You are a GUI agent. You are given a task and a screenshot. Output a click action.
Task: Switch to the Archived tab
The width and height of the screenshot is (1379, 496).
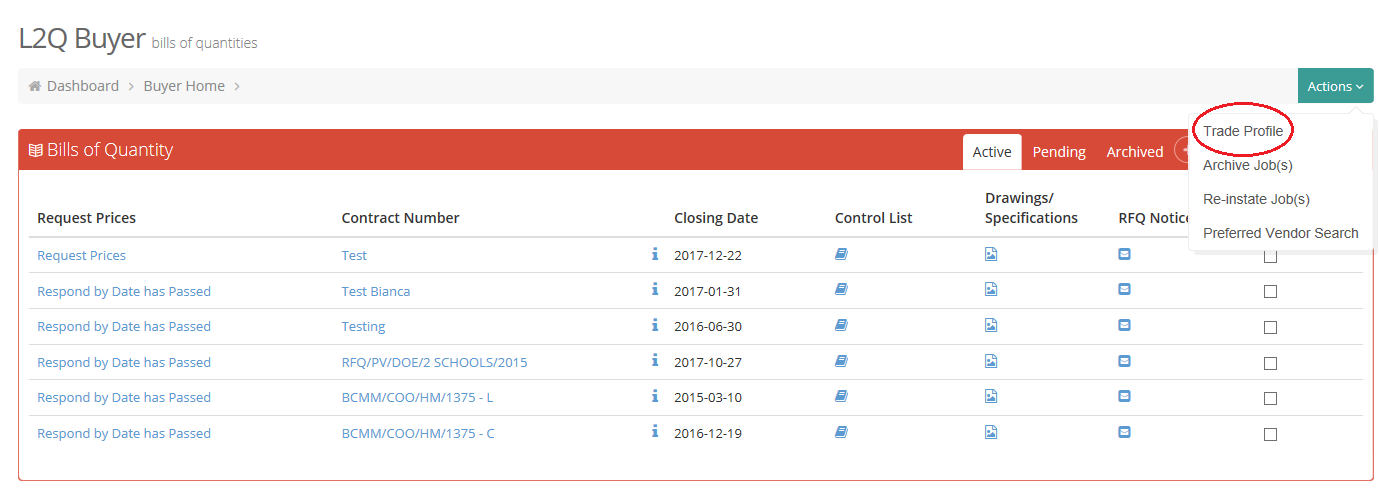[x=1134, y=152]
